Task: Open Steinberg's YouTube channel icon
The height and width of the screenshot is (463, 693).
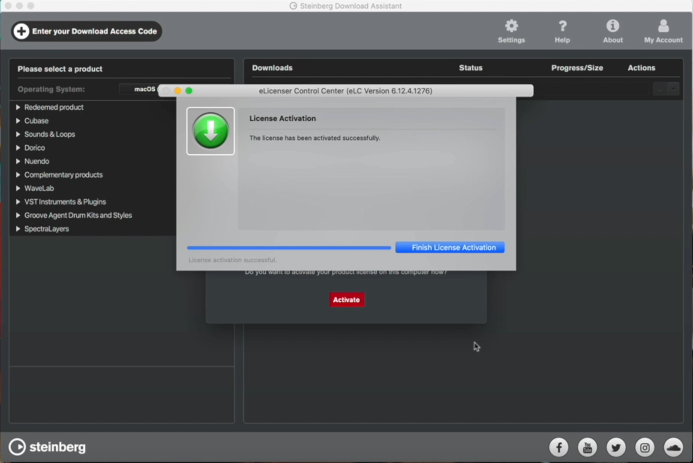Action: click(x=587, y=448)
